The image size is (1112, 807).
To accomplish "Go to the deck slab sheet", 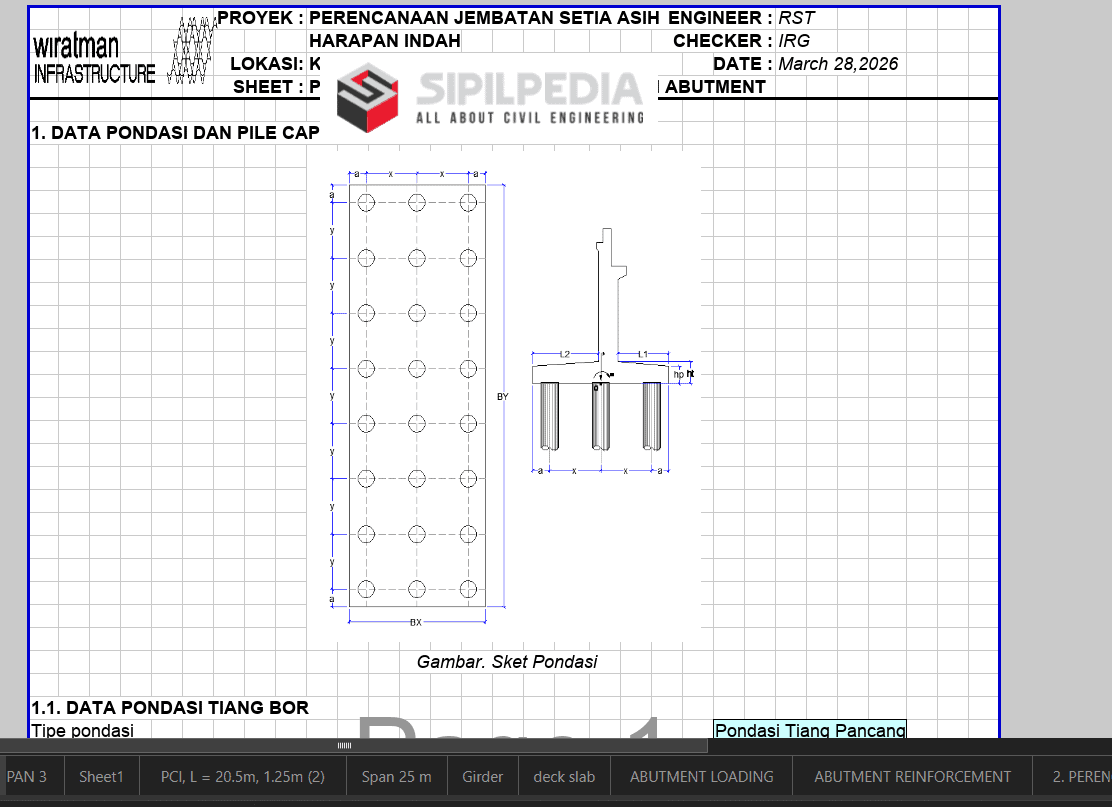I will coord(564,776).
